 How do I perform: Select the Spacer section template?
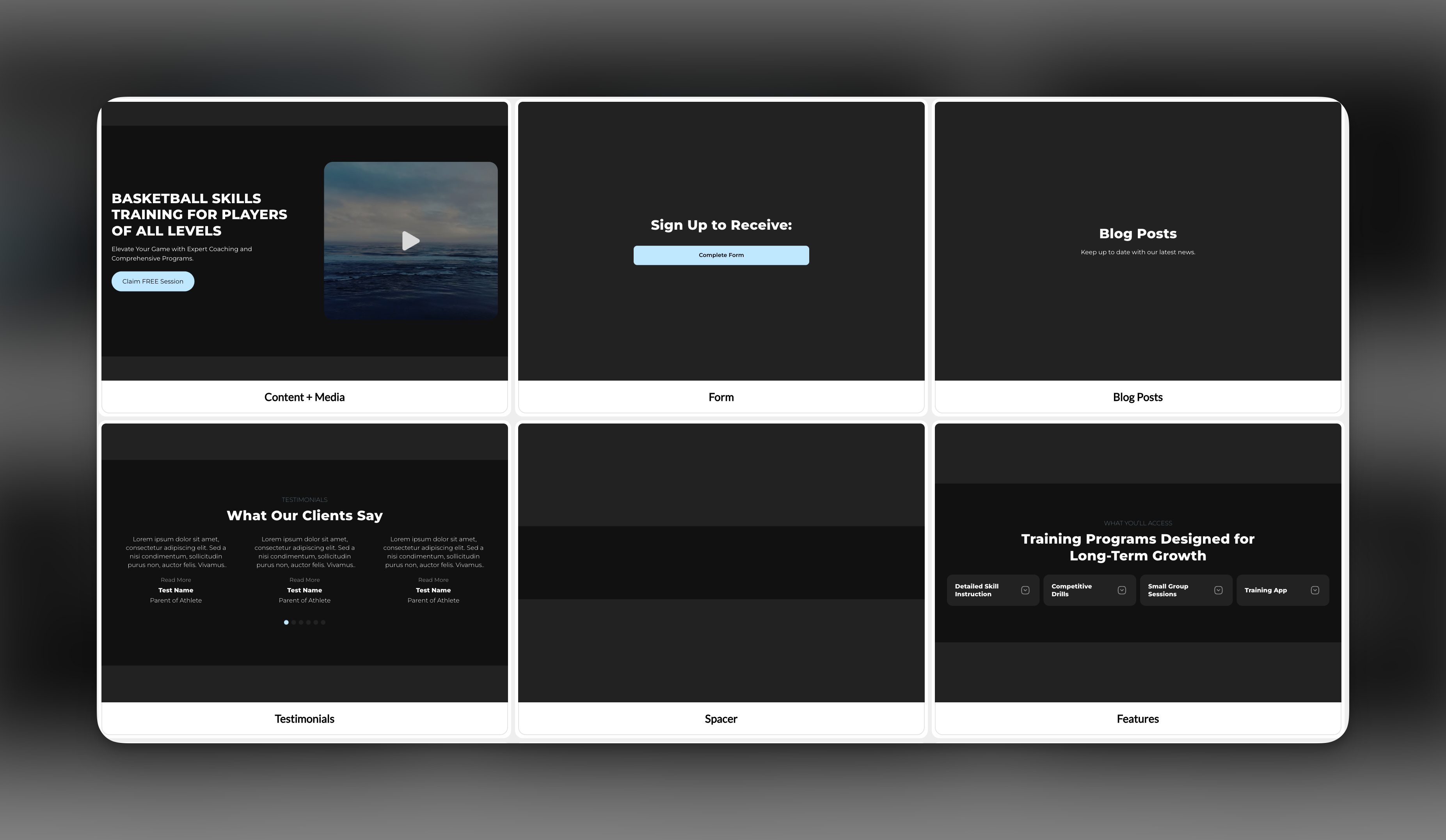pos(721,718)
